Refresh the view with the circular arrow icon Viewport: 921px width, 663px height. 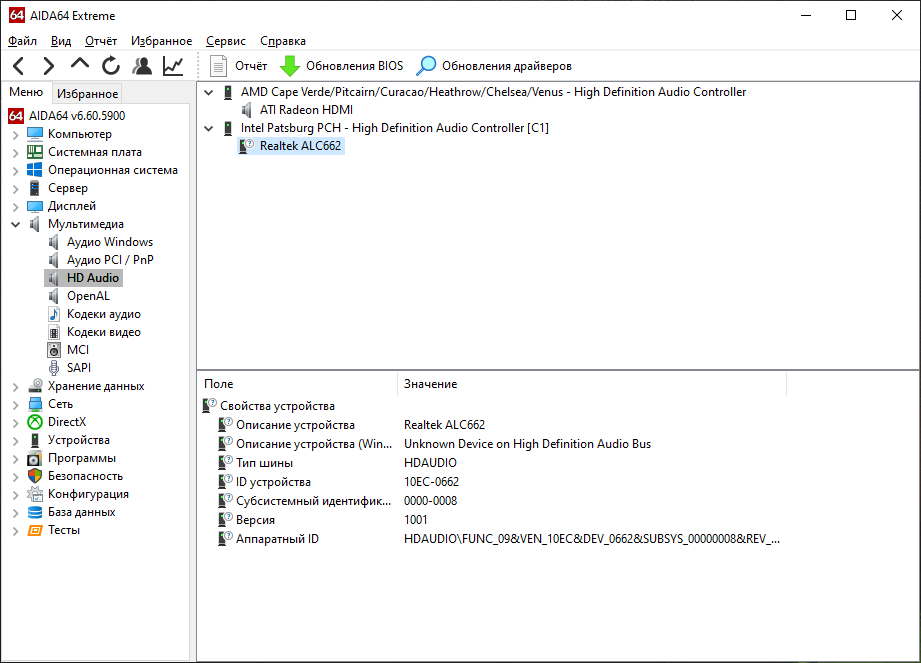pos(110,66)
